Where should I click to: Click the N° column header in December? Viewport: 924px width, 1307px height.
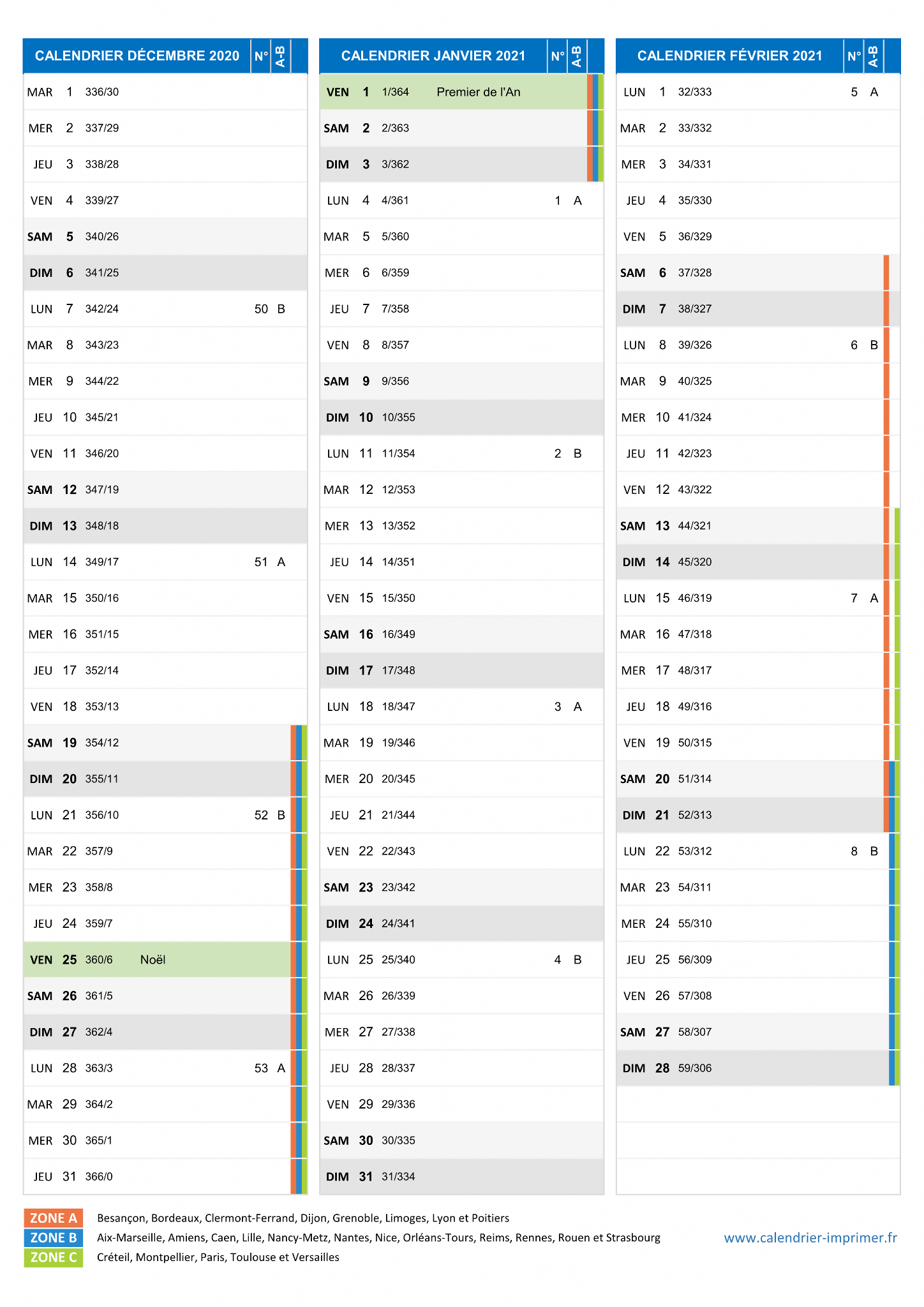(261, 56)
